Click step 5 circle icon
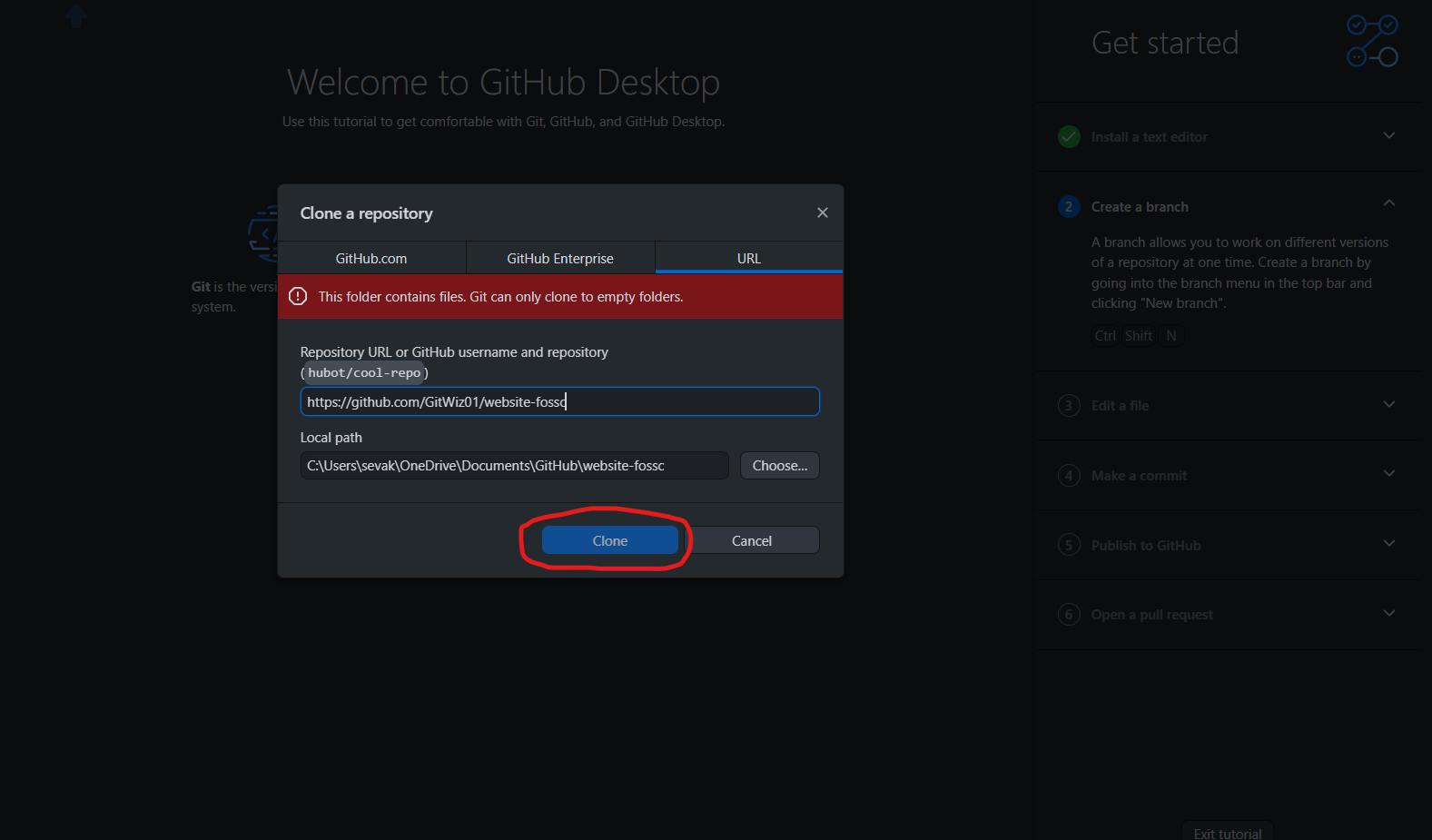This screenshot has width=1432, height=840. [1070, 545]
